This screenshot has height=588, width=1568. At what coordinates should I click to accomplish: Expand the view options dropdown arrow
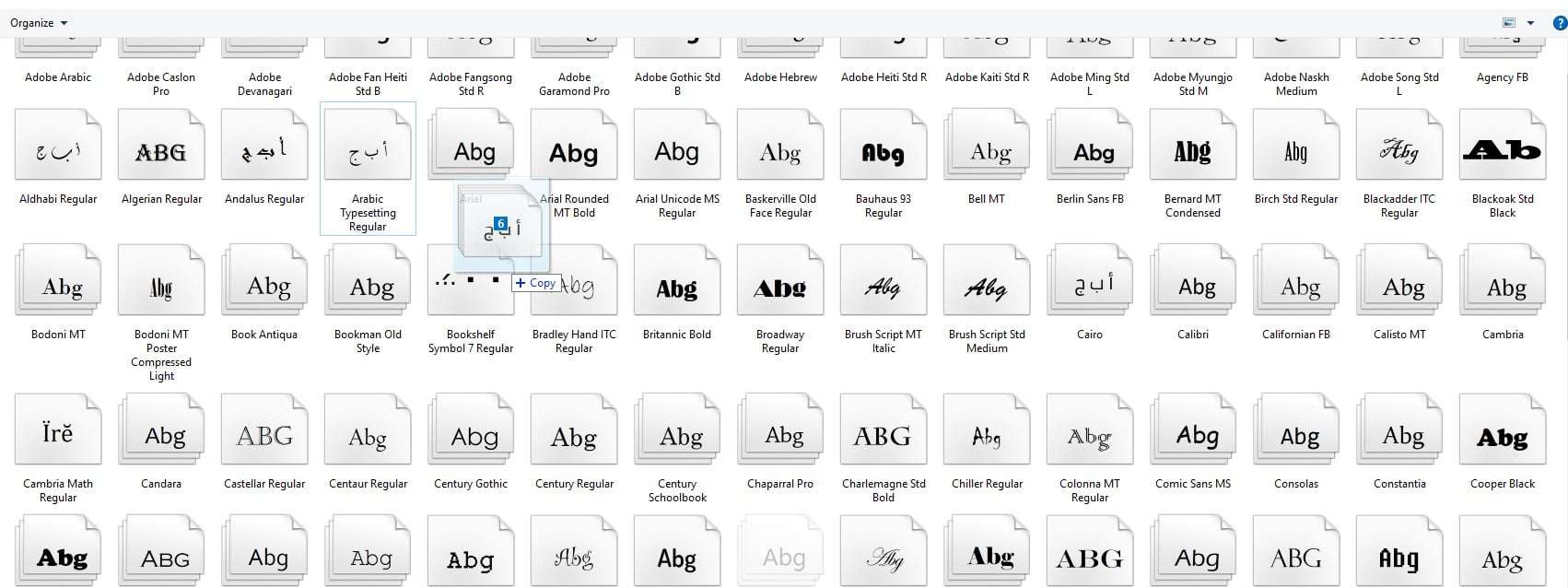[x=1531, y=23]
